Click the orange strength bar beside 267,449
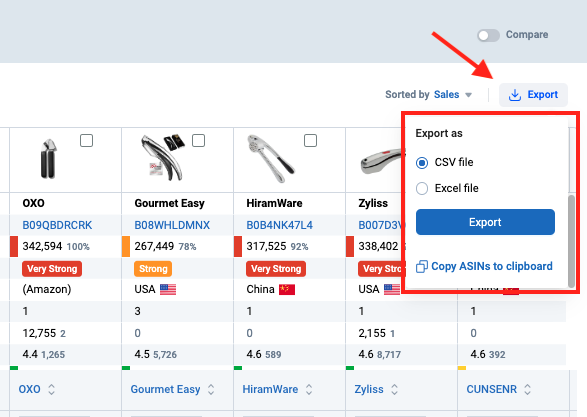Screen dimensions: 587x417 (126, 246)
